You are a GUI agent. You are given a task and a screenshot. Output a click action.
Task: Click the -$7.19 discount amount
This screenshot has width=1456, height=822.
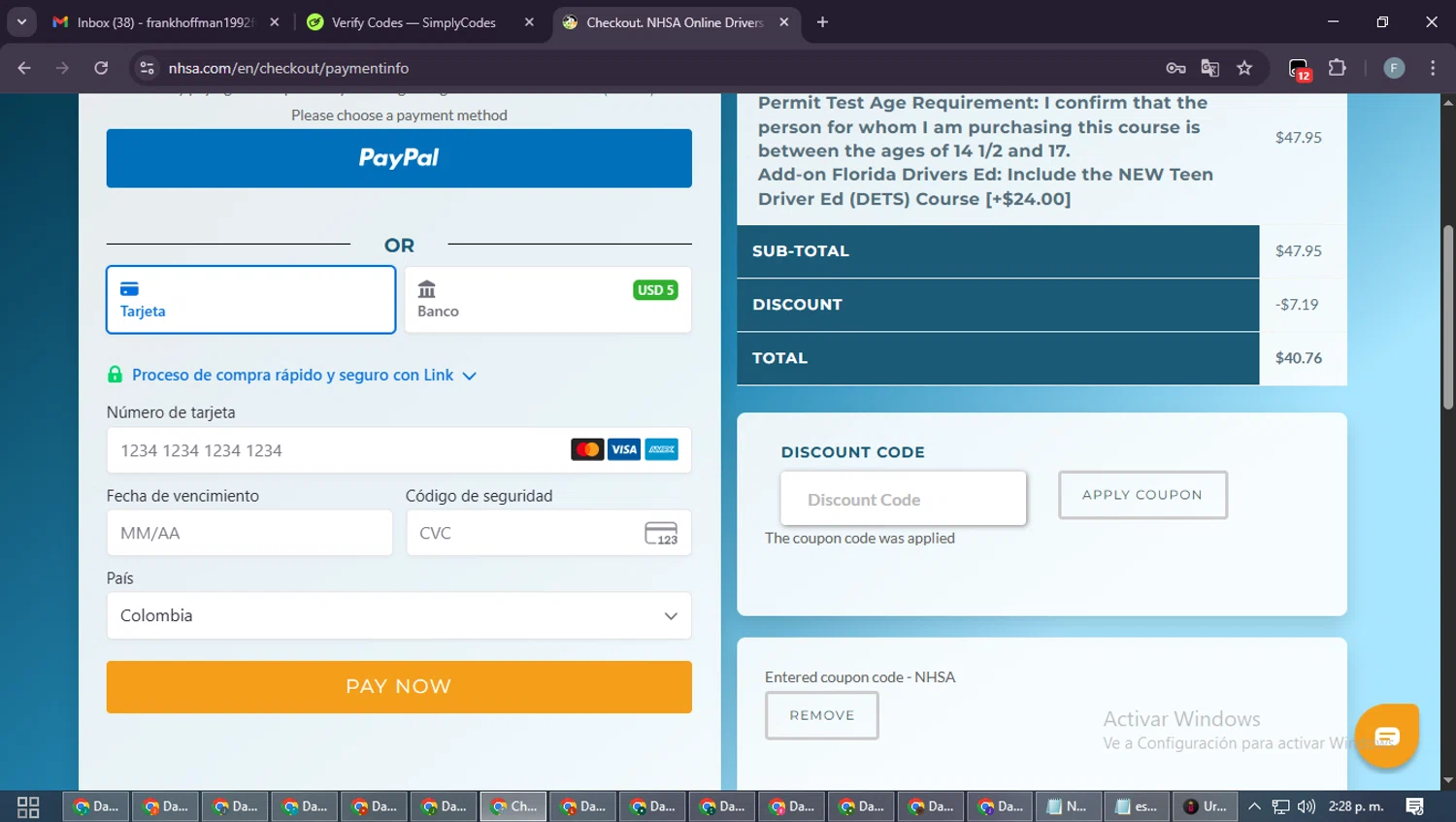point(1297,305)
